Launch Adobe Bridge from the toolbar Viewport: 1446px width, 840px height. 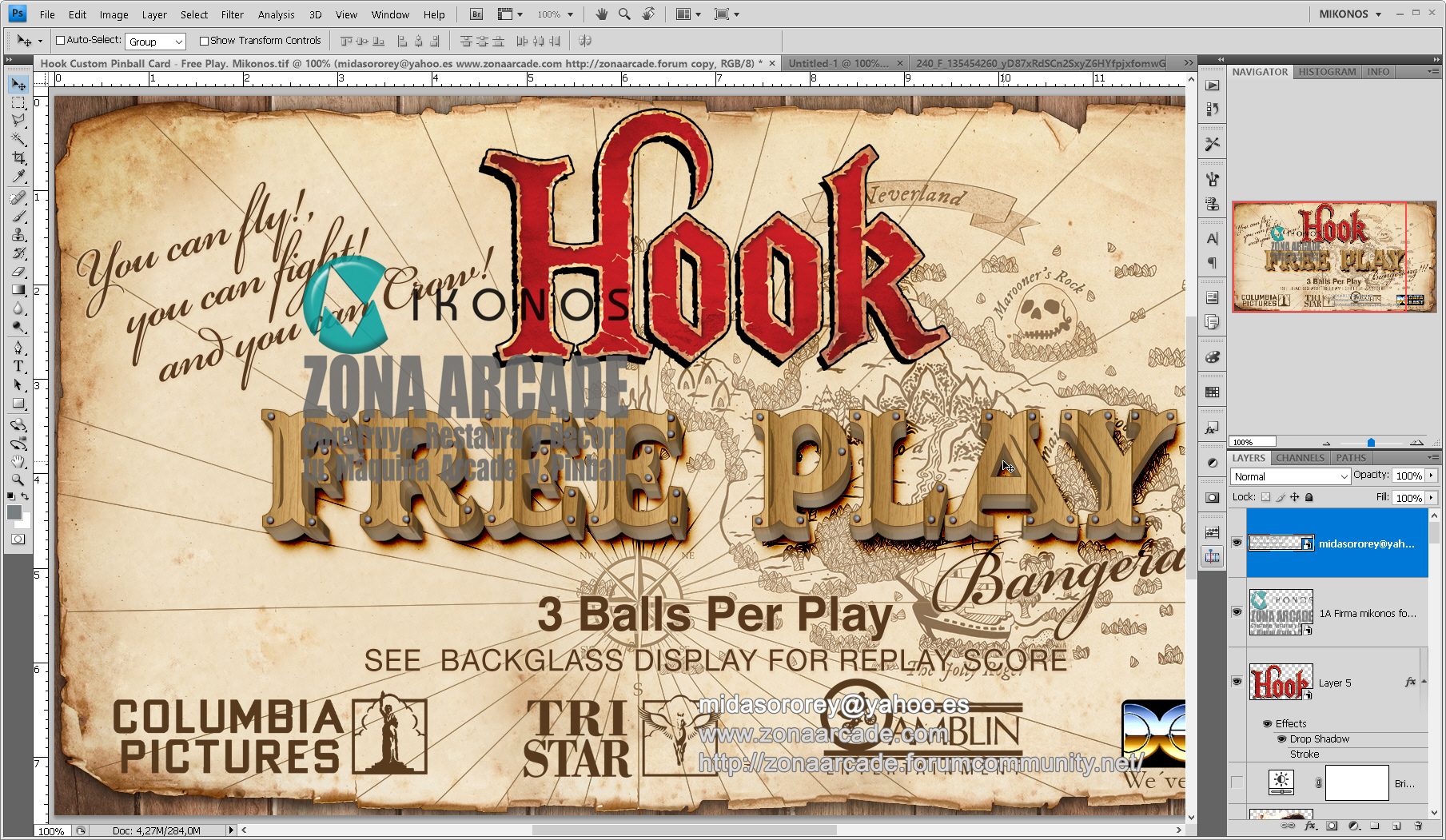(475, 14)
